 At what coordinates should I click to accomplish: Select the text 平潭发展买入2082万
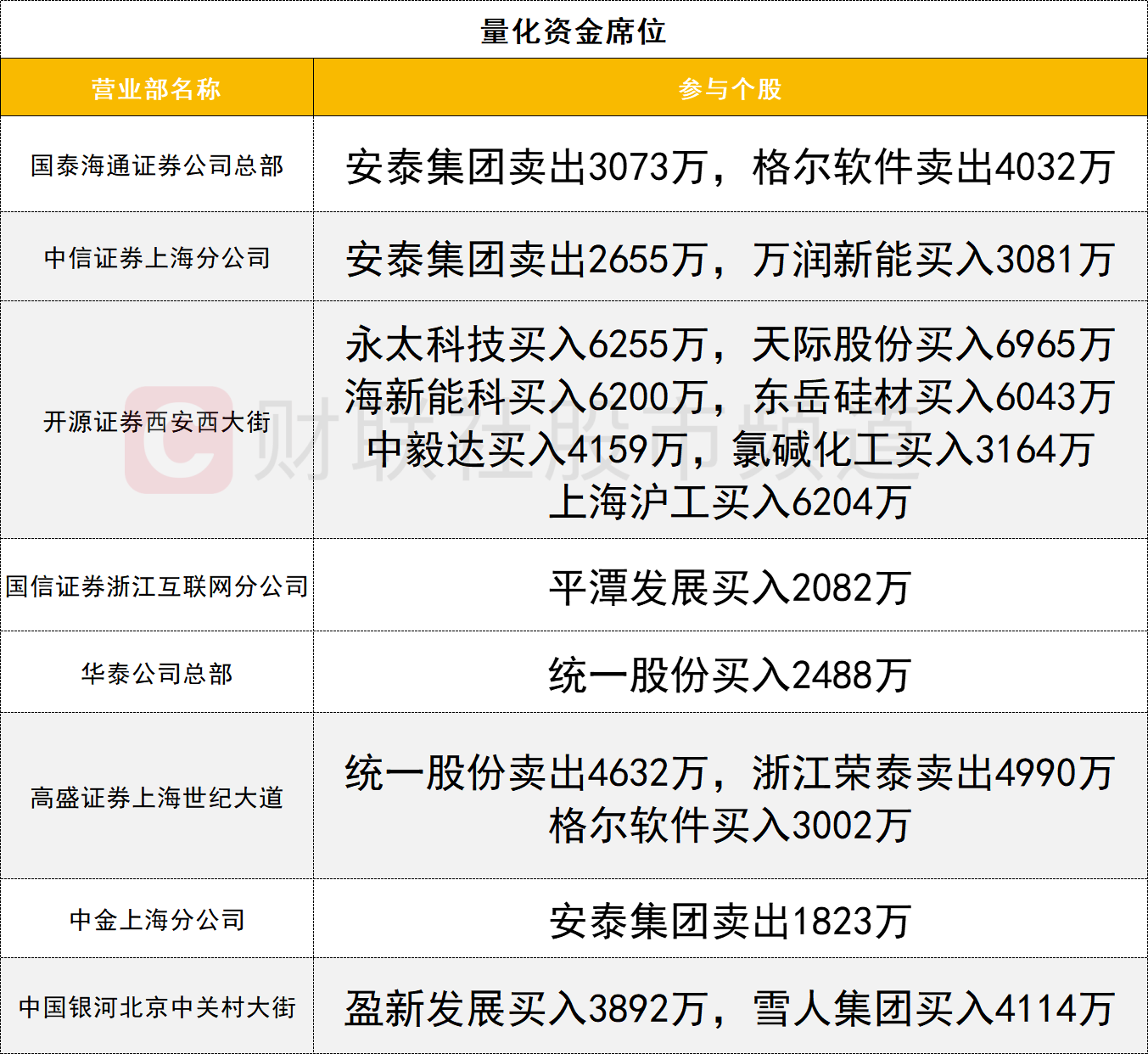(x=730, y=588)
